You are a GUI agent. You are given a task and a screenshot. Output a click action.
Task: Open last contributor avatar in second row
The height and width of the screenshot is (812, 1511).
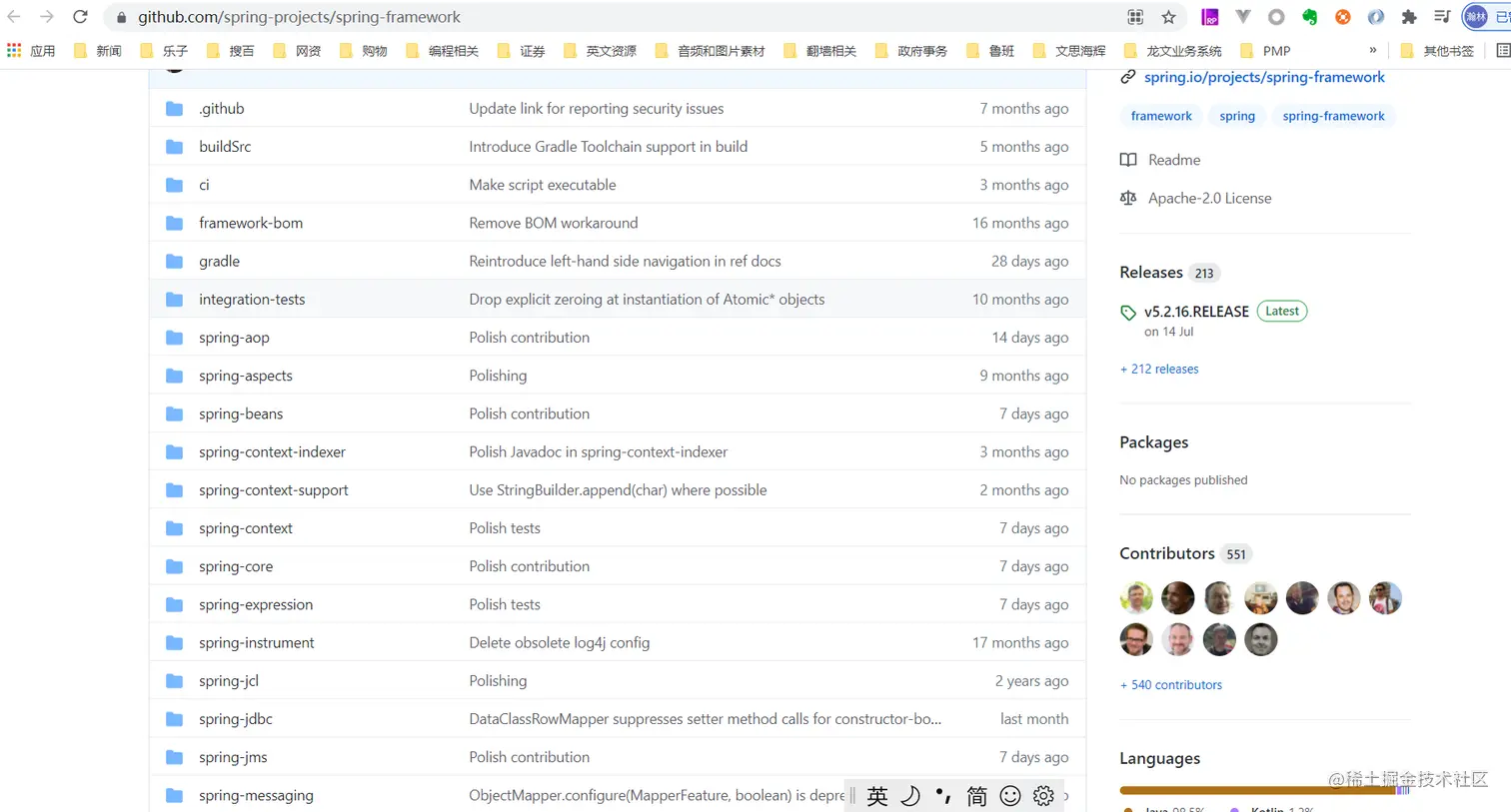[x=1261, y=639]
